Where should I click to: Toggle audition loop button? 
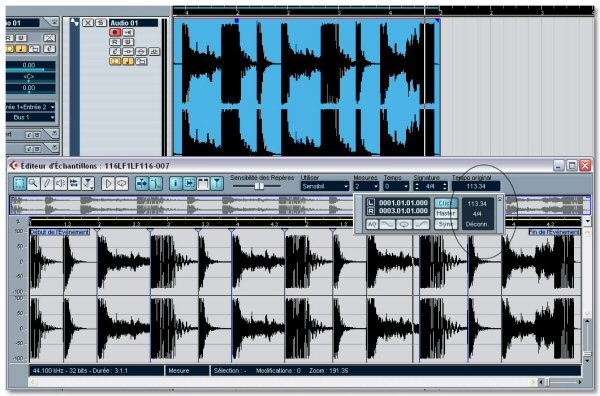pos(122,184)
